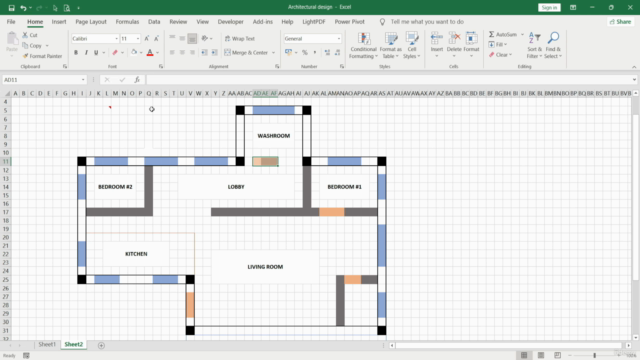The image size is (640, 360).
Task: Select the Sheet1 worksheet tab
Action: 47,344
